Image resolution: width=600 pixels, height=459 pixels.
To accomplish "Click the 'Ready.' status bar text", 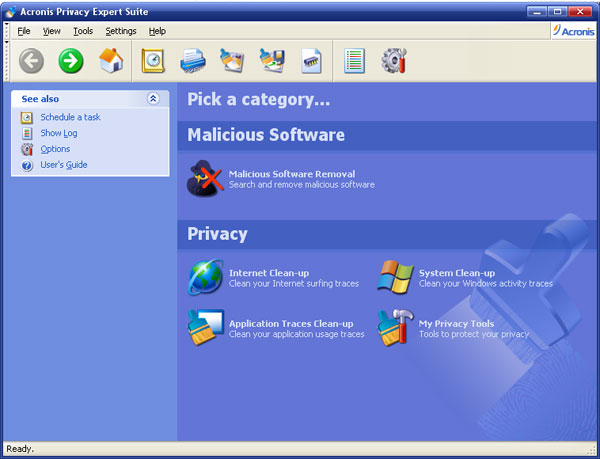I will [20, 449].
